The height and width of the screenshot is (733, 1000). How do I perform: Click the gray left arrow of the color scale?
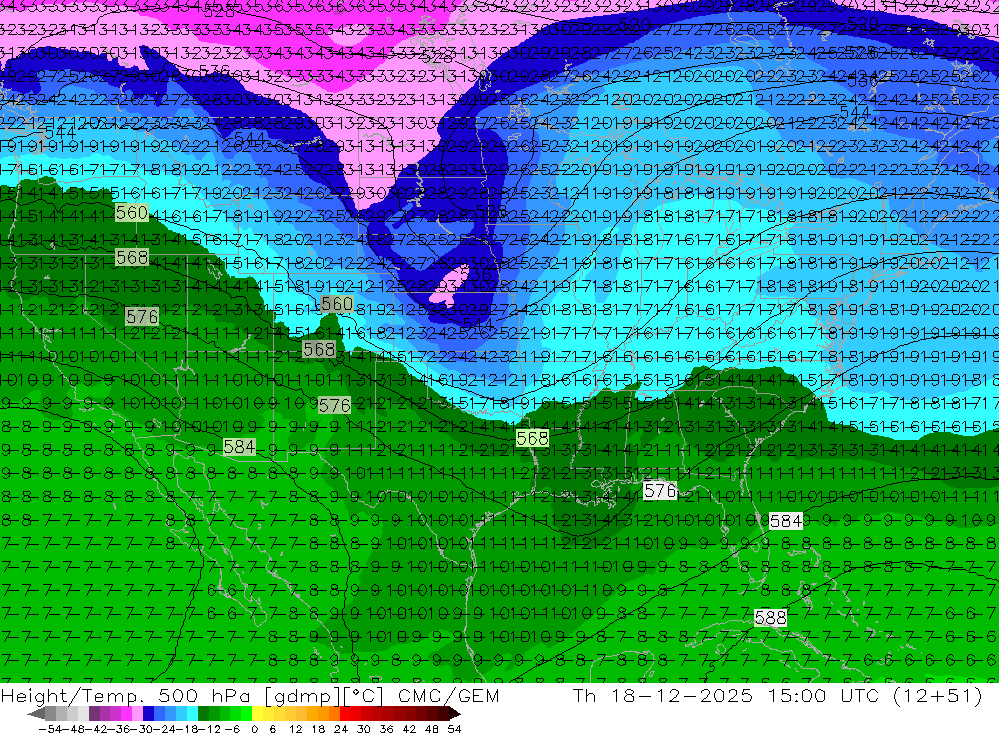(36, 714)
